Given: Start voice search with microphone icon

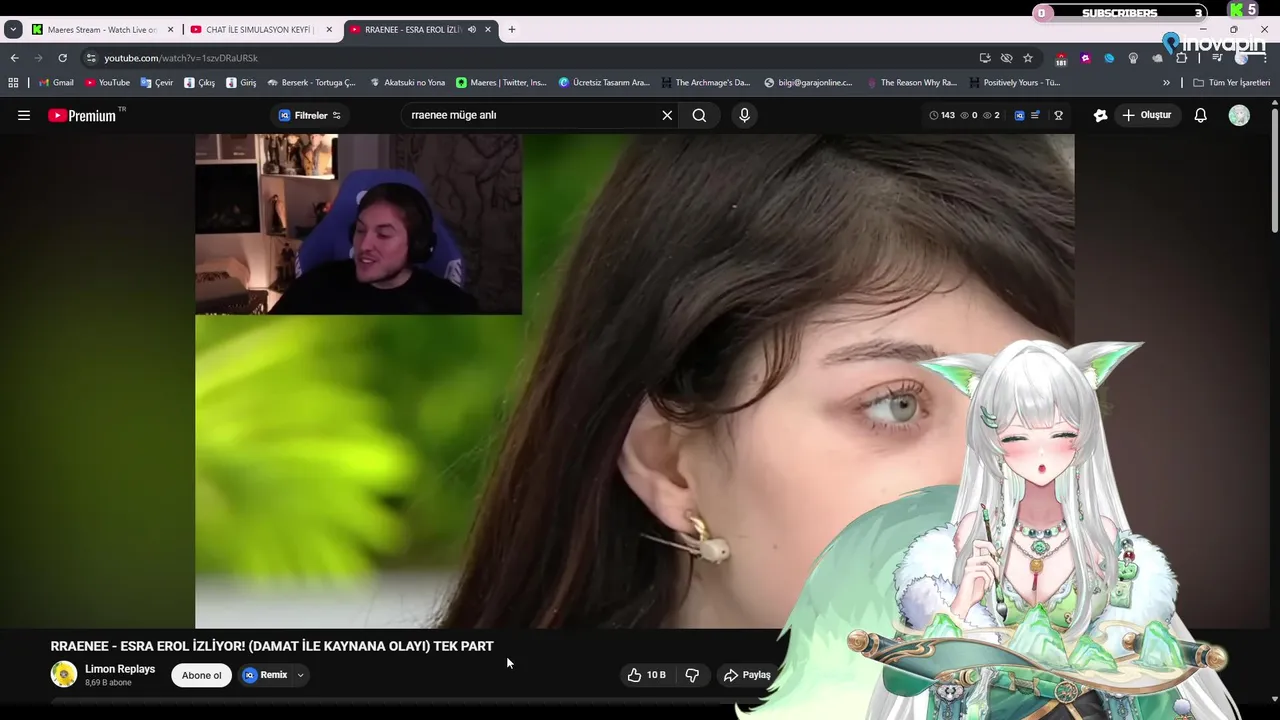Looking at the screenshot, I should point(744,115).
